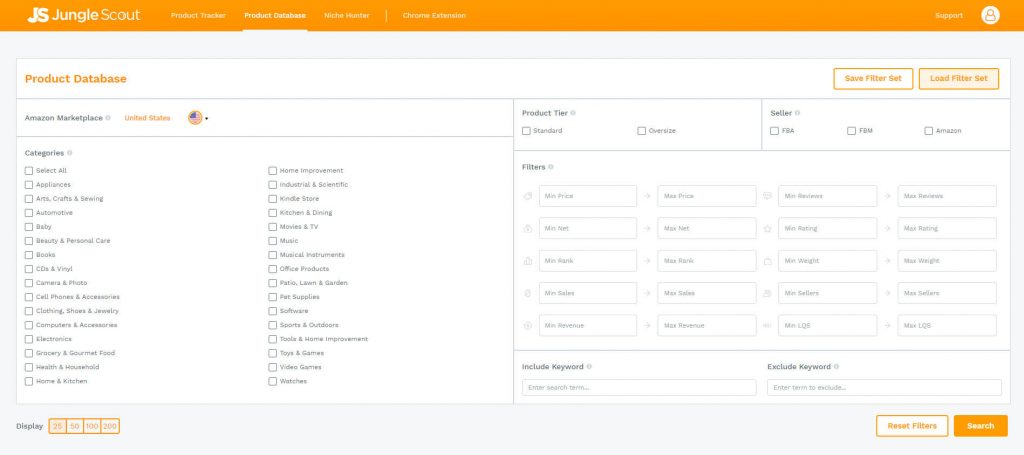This screenshot has width=1024, height=455.
Task: Click the Load Filter Set button
Action: [959, 78]
